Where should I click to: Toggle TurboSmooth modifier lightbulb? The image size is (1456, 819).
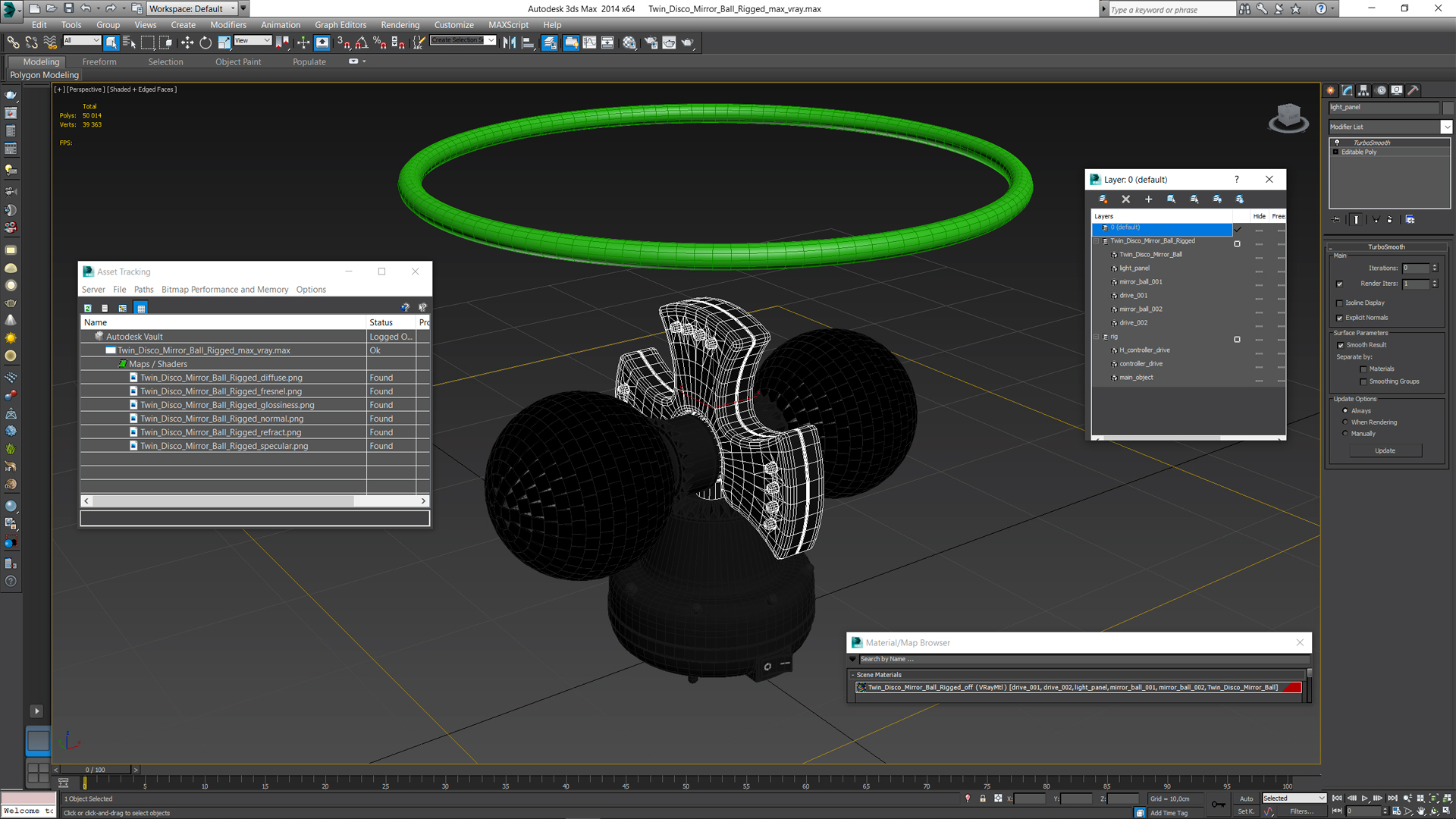tap(1337, 143)
